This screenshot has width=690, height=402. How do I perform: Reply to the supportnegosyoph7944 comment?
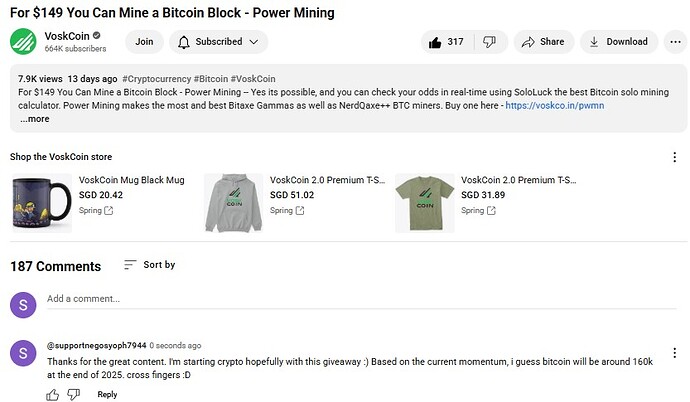pyautogui.click(x=107, y=395)
